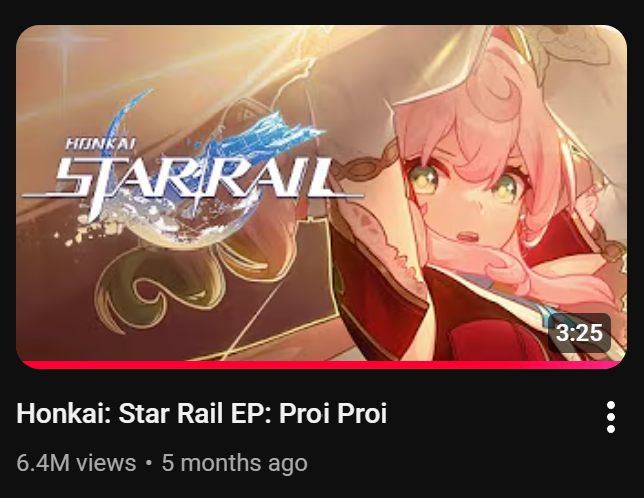Click the STAR RAIL logo on the thumbnail
Image resolution: width=644 pixels, height=498 pixels.
coord(193,179)
